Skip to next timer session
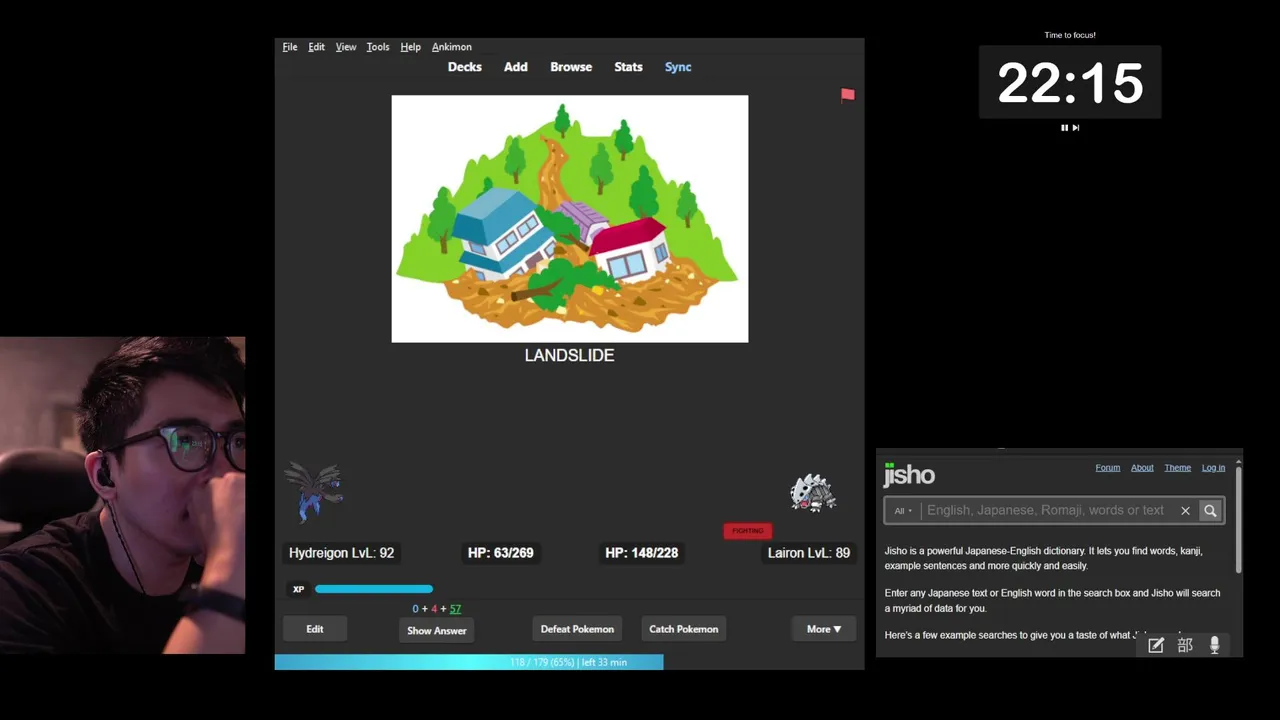Screen dimensions: 1280x720 [x=1076, y=128]
